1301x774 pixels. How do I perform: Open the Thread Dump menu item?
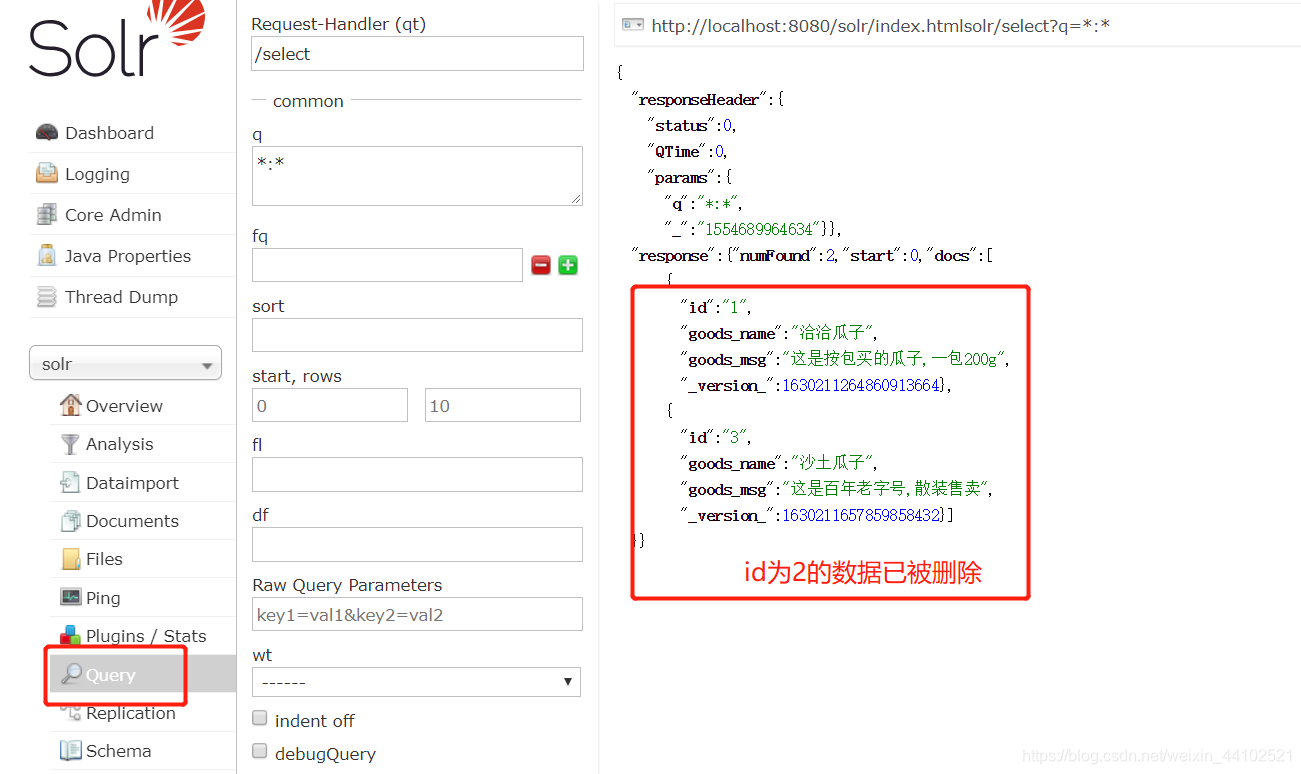(x=121, y=297)
